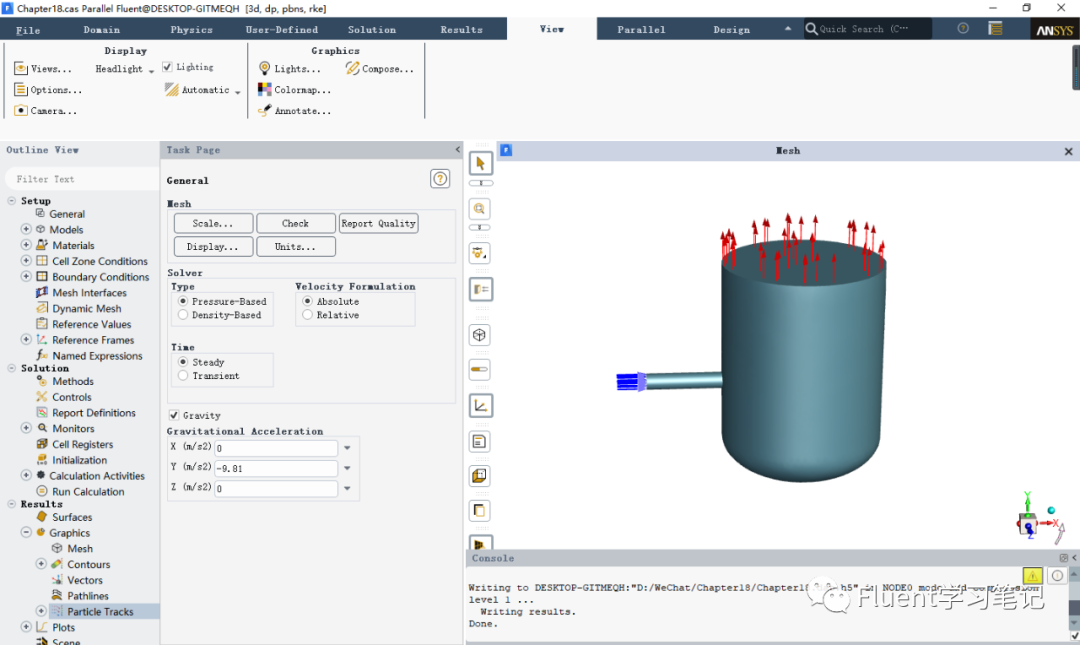The image size is (1080, 645).
Task: Open the File menu
Action: pyautogui.click(x=28, y=30)
